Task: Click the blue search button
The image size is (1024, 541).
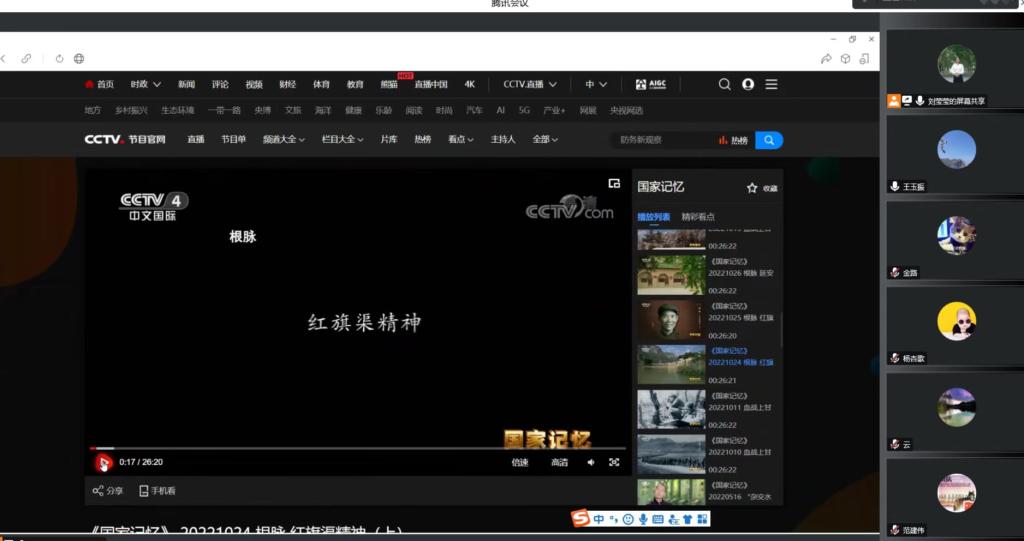Action: 769,140
